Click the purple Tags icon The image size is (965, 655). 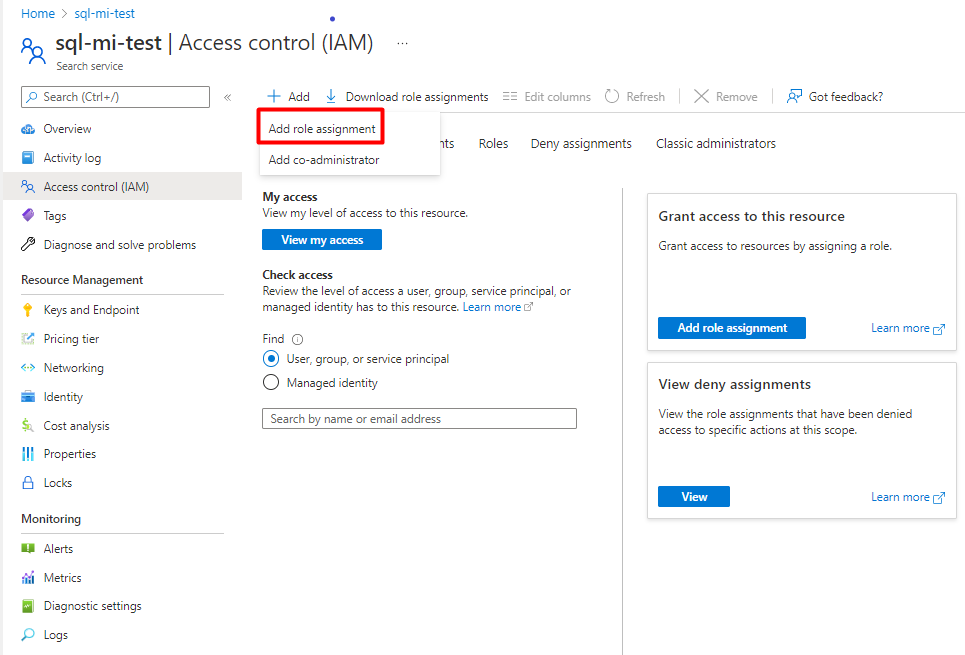coord(28,216)
